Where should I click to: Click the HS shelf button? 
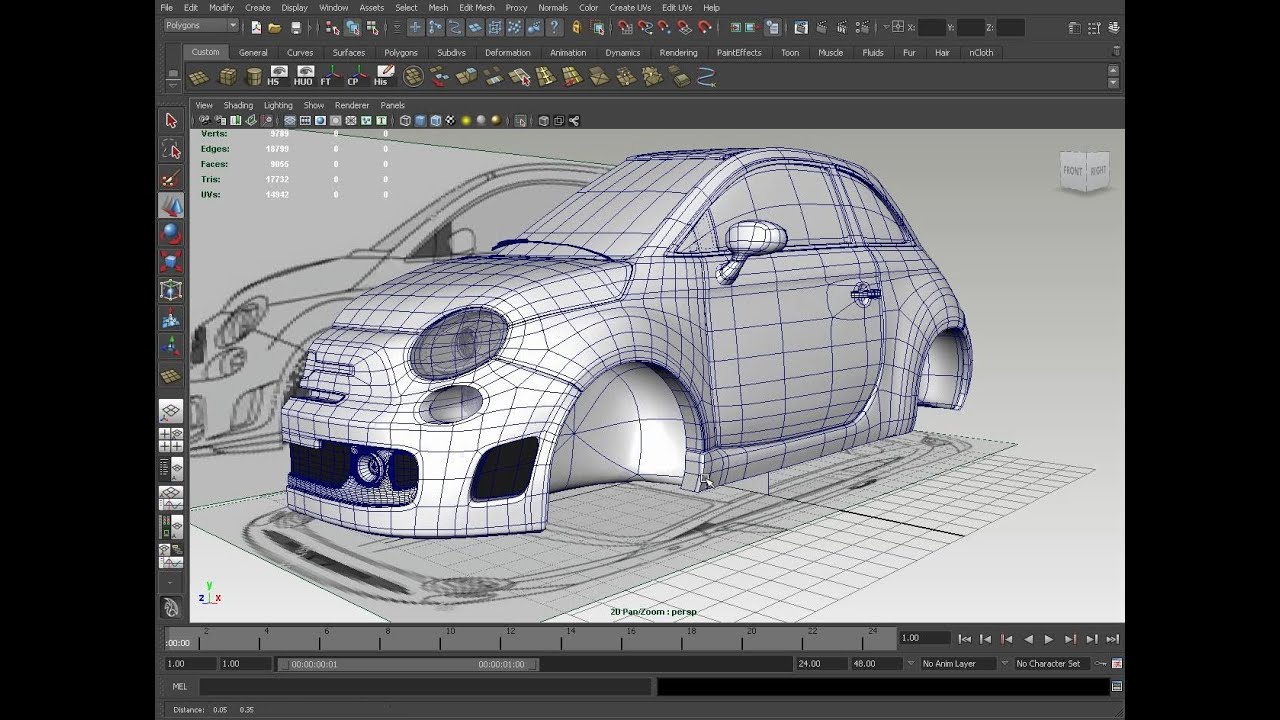tap(279, 76)
